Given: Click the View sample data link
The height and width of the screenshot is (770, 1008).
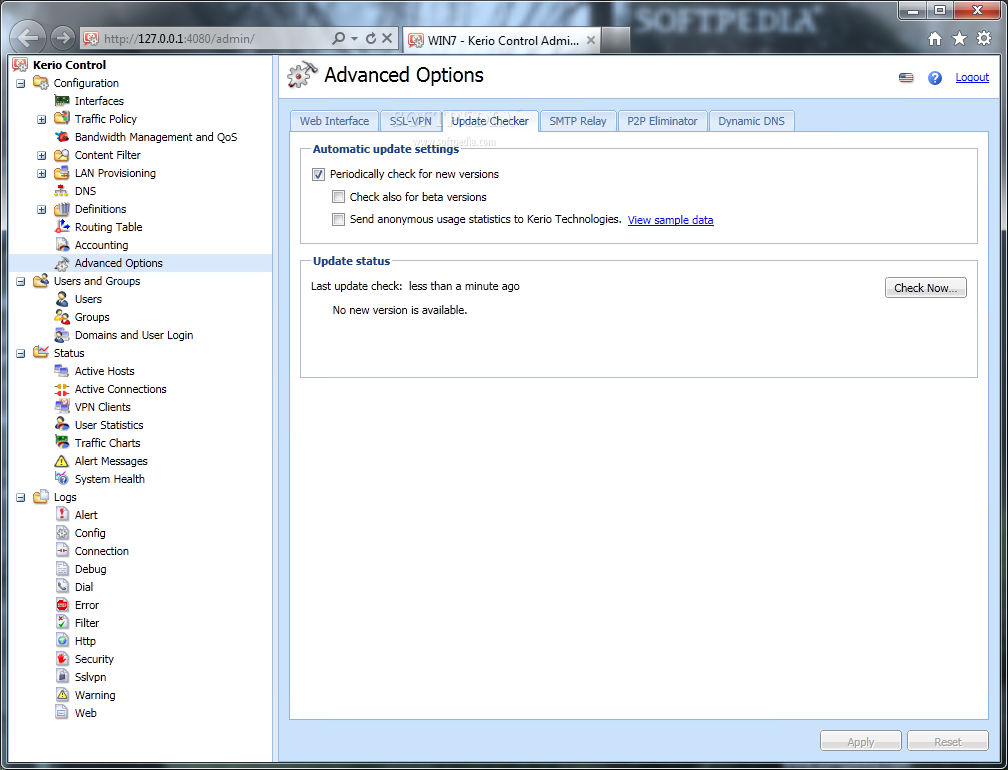Looking at the screenshot, I should [670, 220].
